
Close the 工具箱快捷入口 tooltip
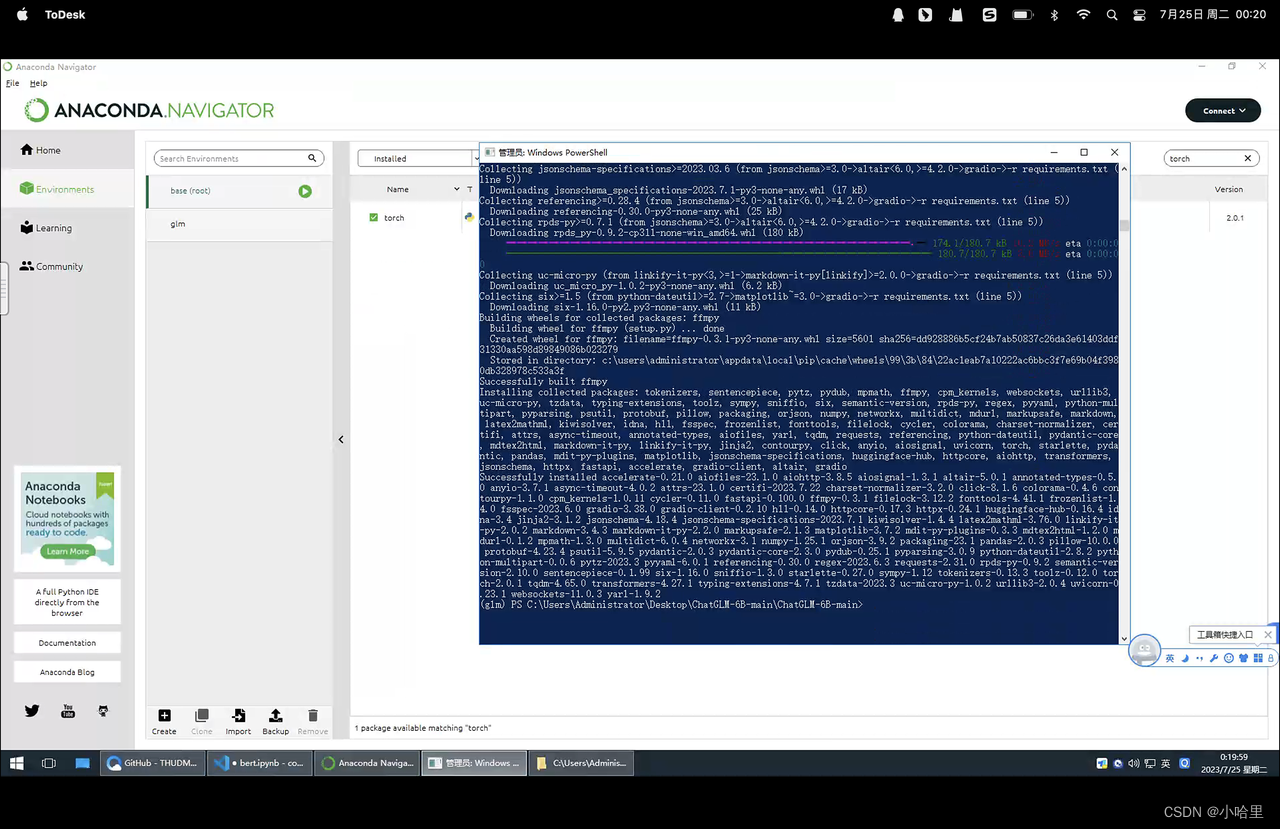pos(1268,635)
